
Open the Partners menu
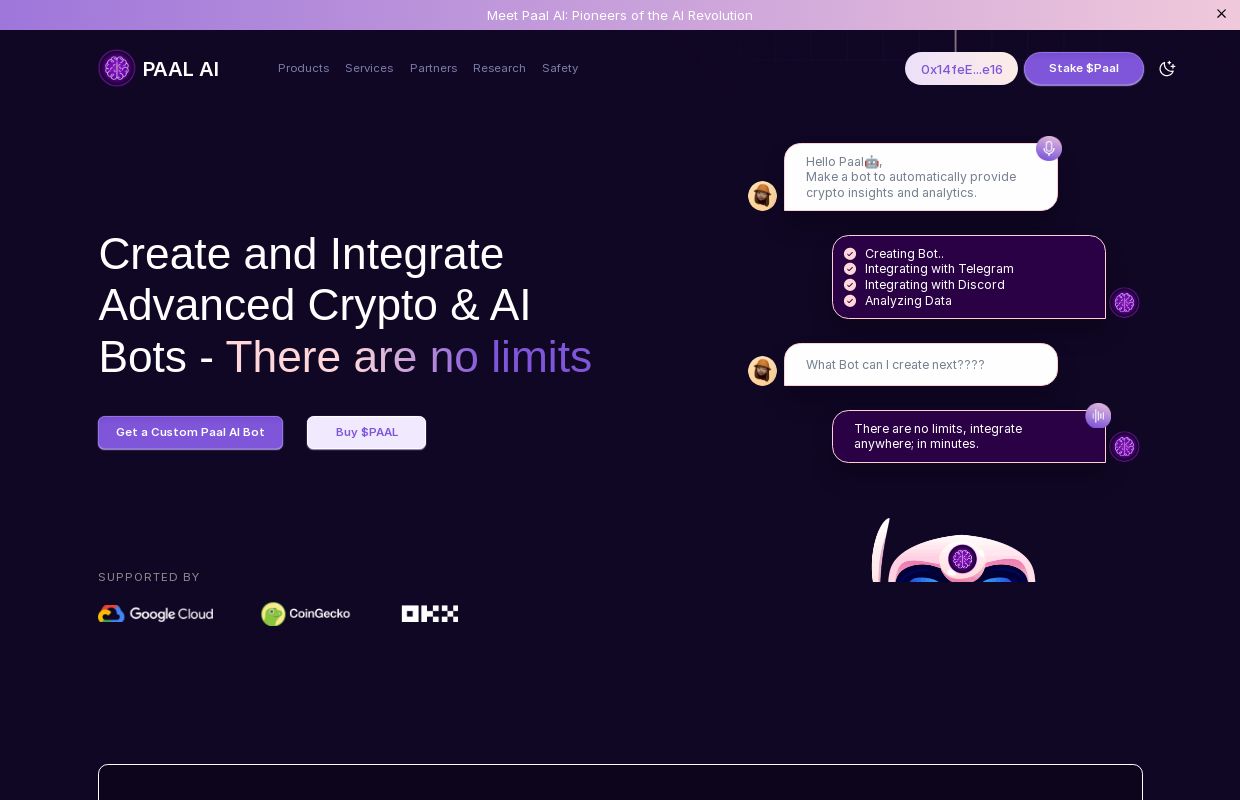pos(433,68)
